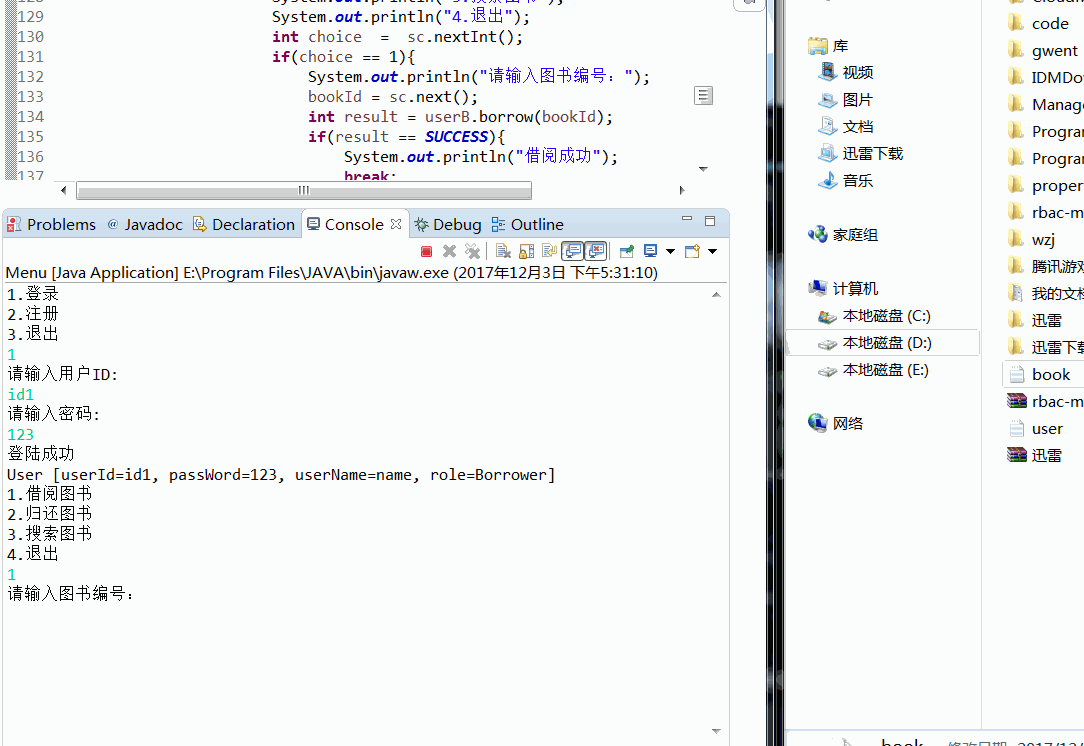1084x746 pixels.
Task: Terminate the running program with red stop icon
Action: 427,252
